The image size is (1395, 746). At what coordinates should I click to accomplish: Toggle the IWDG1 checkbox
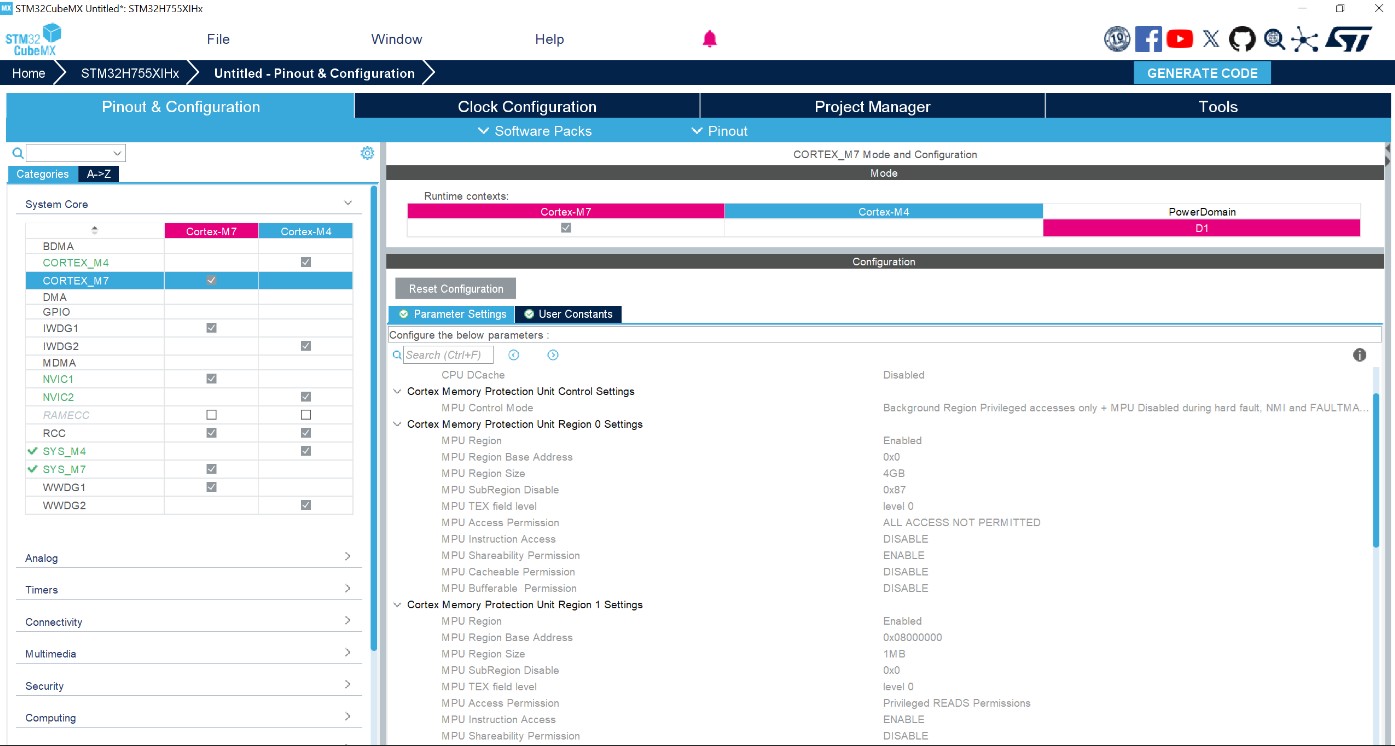point(211,328)
